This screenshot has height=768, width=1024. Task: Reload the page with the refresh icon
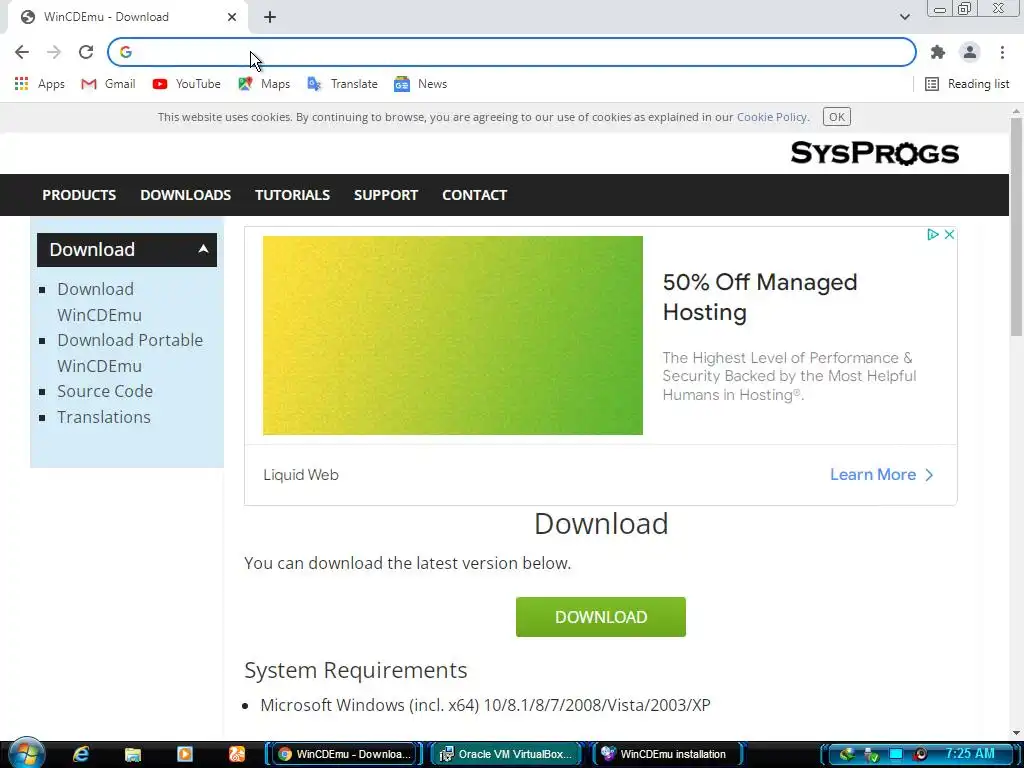86,52
